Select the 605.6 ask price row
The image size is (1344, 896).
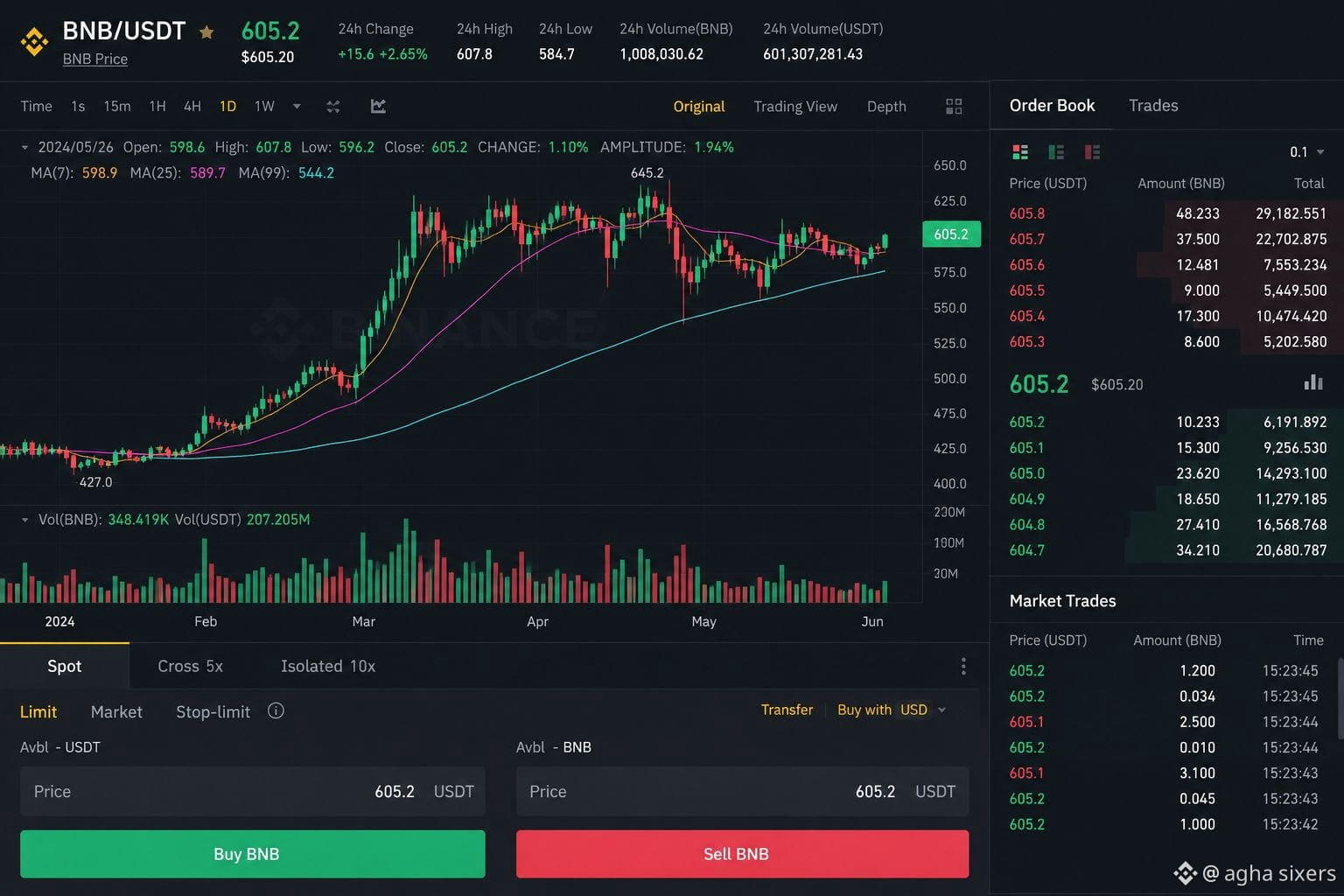pyautogui.click(x=1167, y=264)
